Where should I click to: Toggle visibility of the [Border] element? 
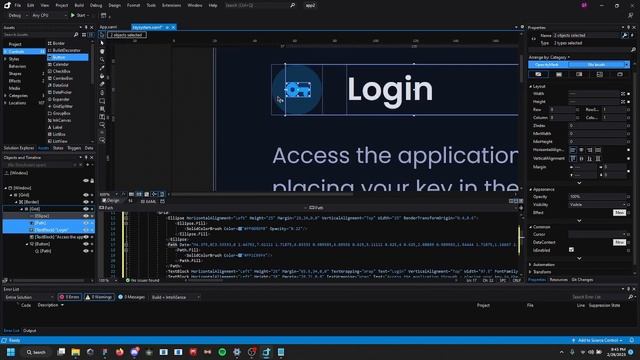(x=86, y=202)
